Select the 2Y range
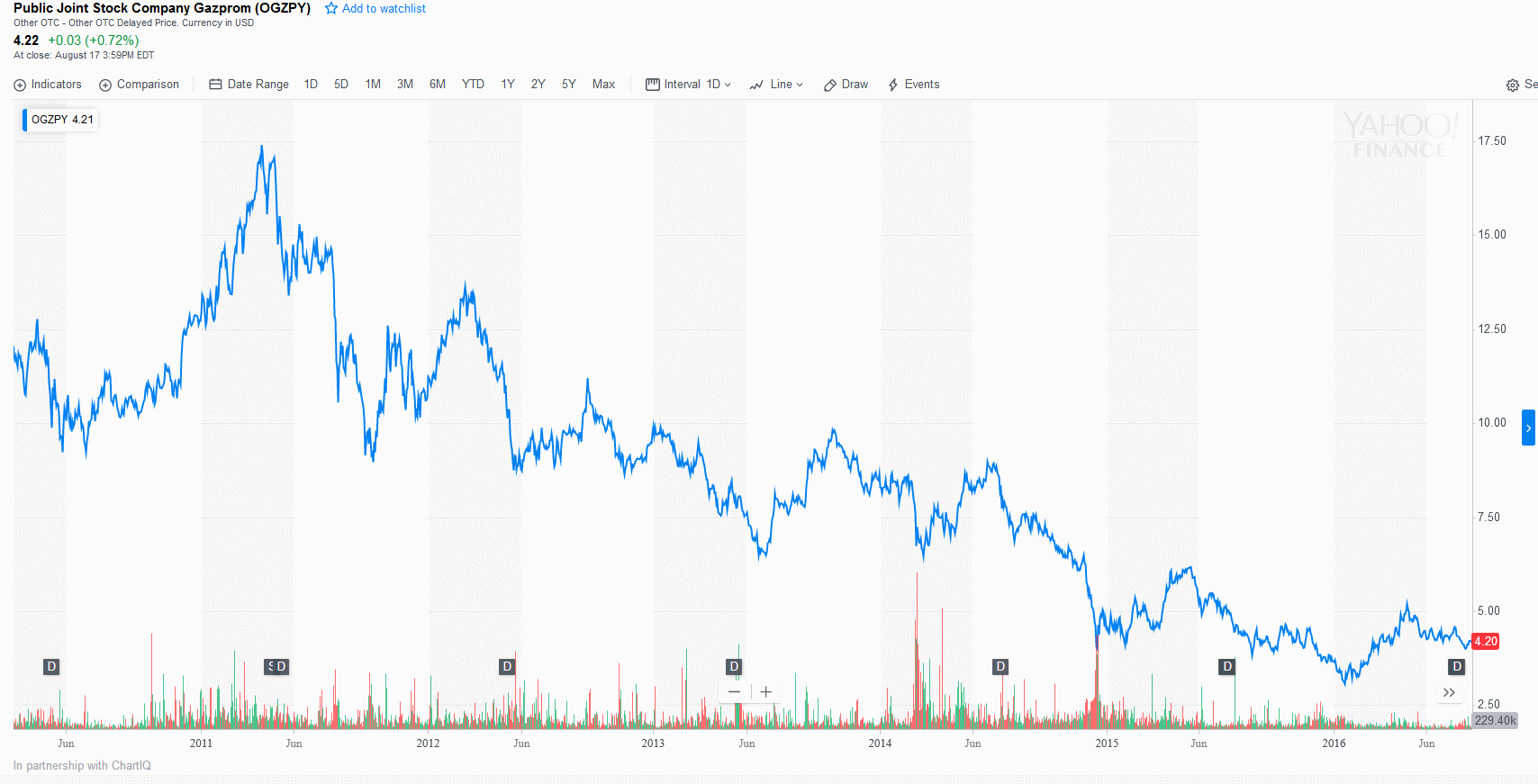 (x=538, y=85)
